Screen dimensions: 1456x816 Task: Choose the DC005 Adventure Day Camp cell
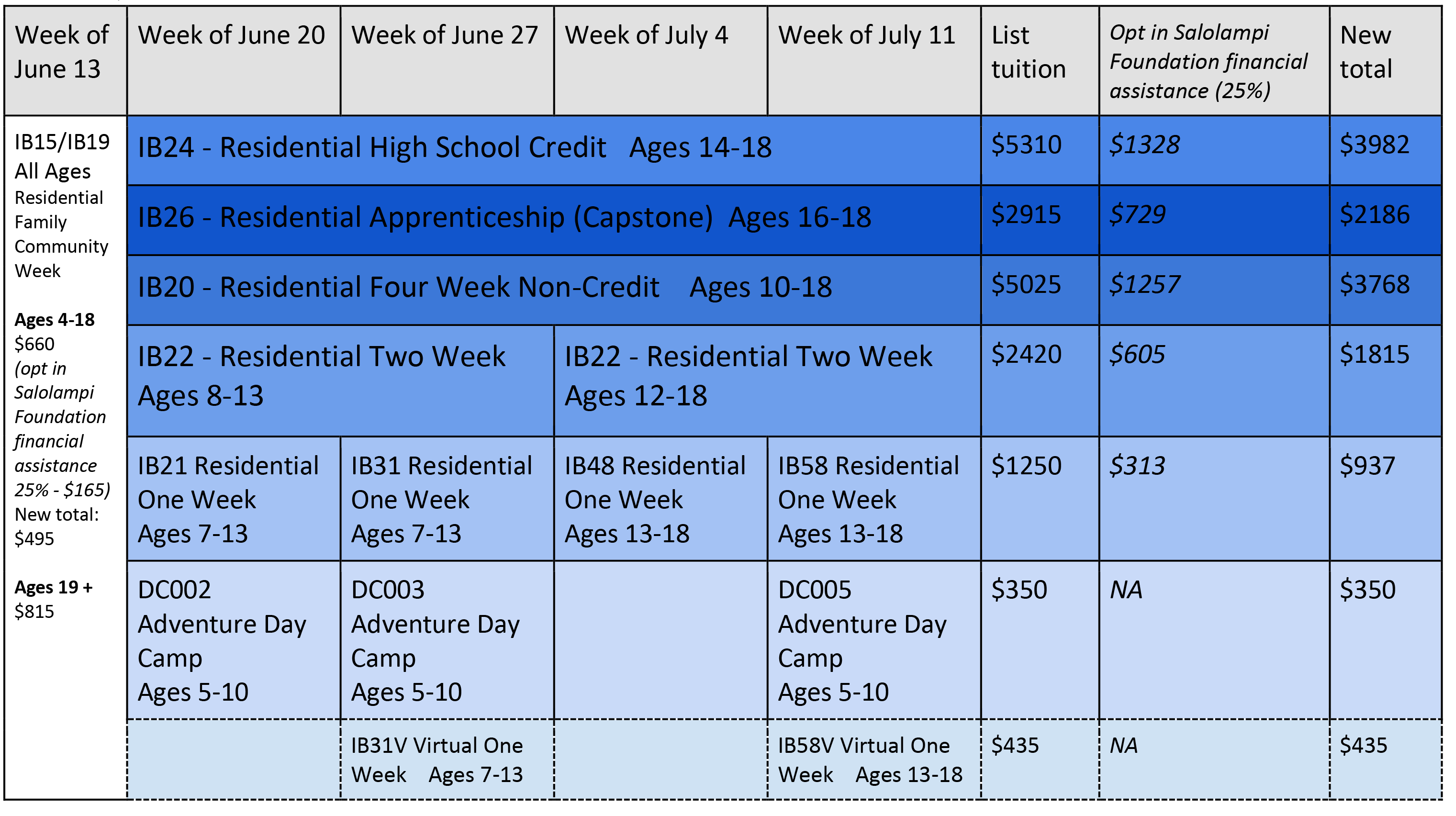pos(862,641)
